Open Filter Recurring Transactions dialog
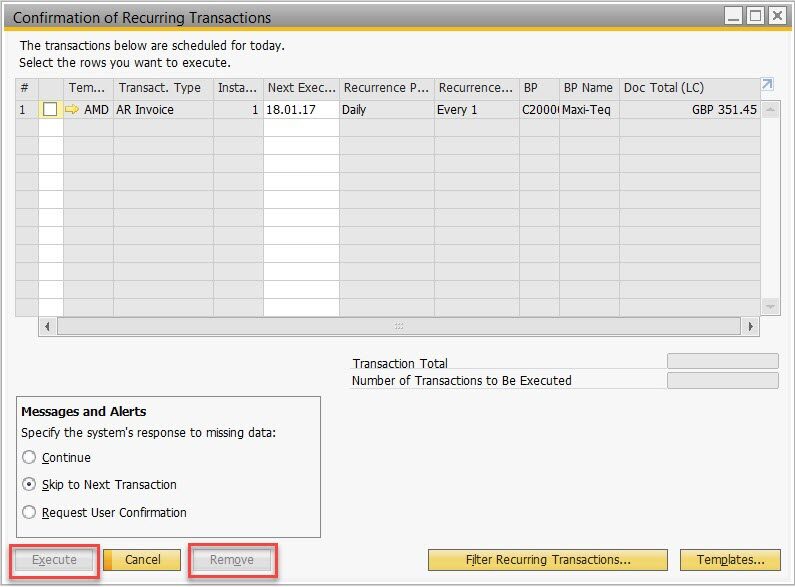This screenshot has width=795, height=587. pyautogui.click(x=547, y=560)
